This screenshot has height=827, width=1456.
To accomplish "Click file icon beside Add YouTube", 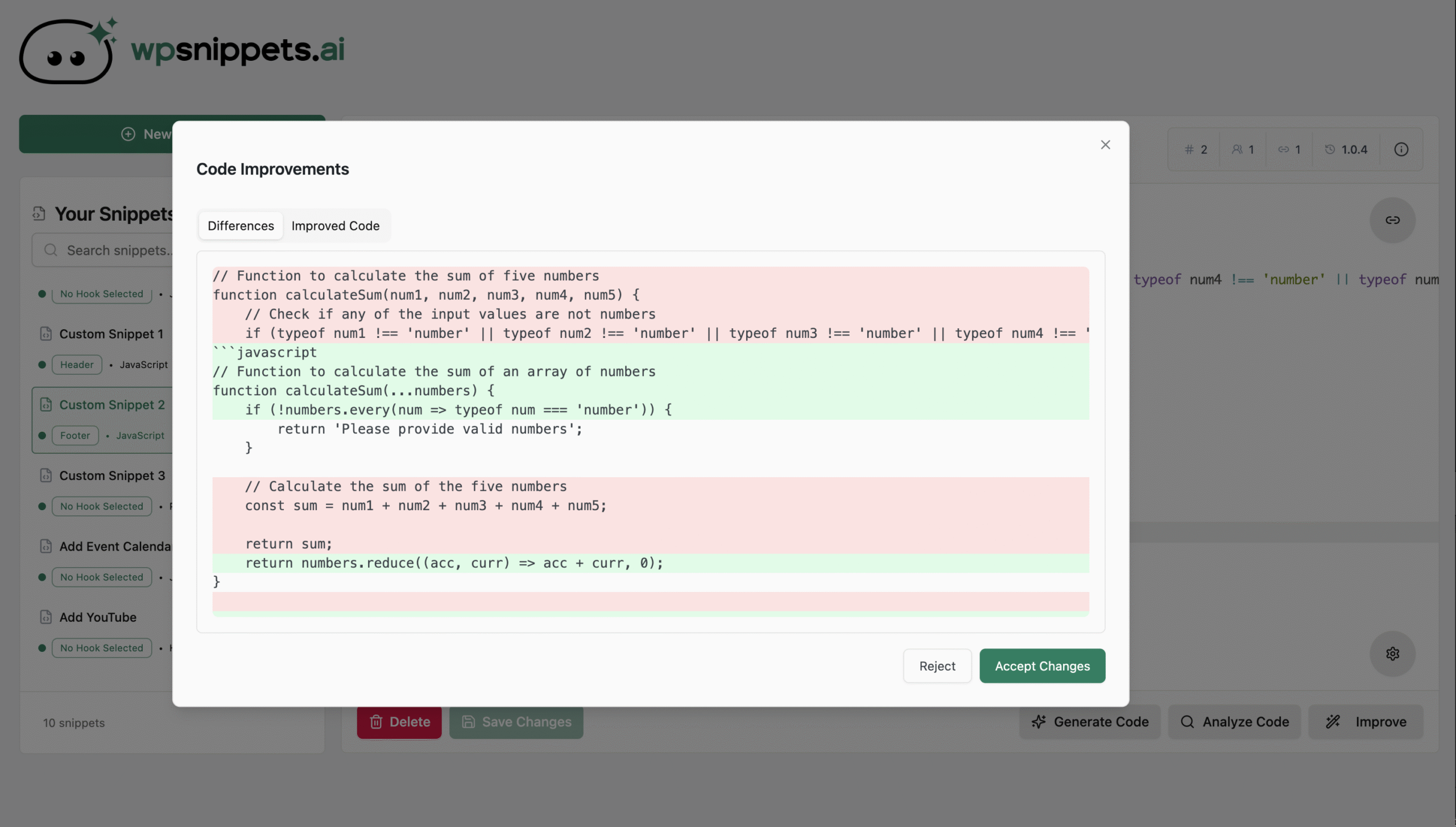I will pyautogui.click(x=46, y=617).
